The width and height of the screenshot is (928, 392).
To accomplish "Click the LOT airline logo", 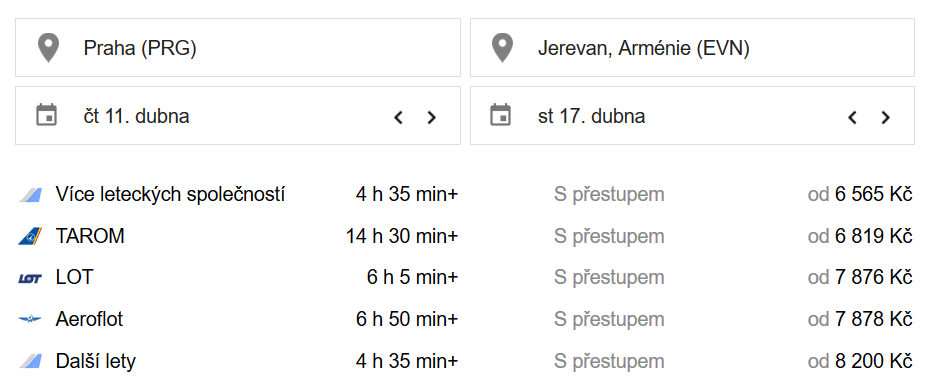I will [30, 278].
